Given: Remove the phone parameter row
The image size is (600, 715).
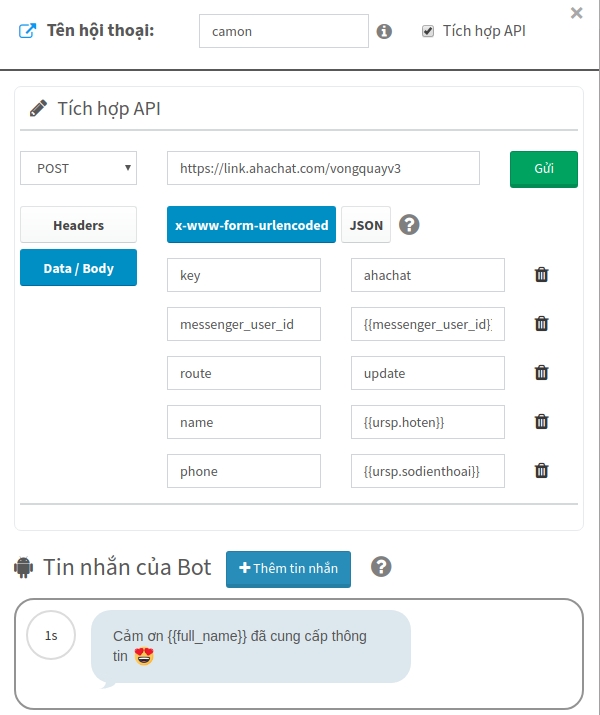Looking at the screenshot, I should [x=541, y=470].
